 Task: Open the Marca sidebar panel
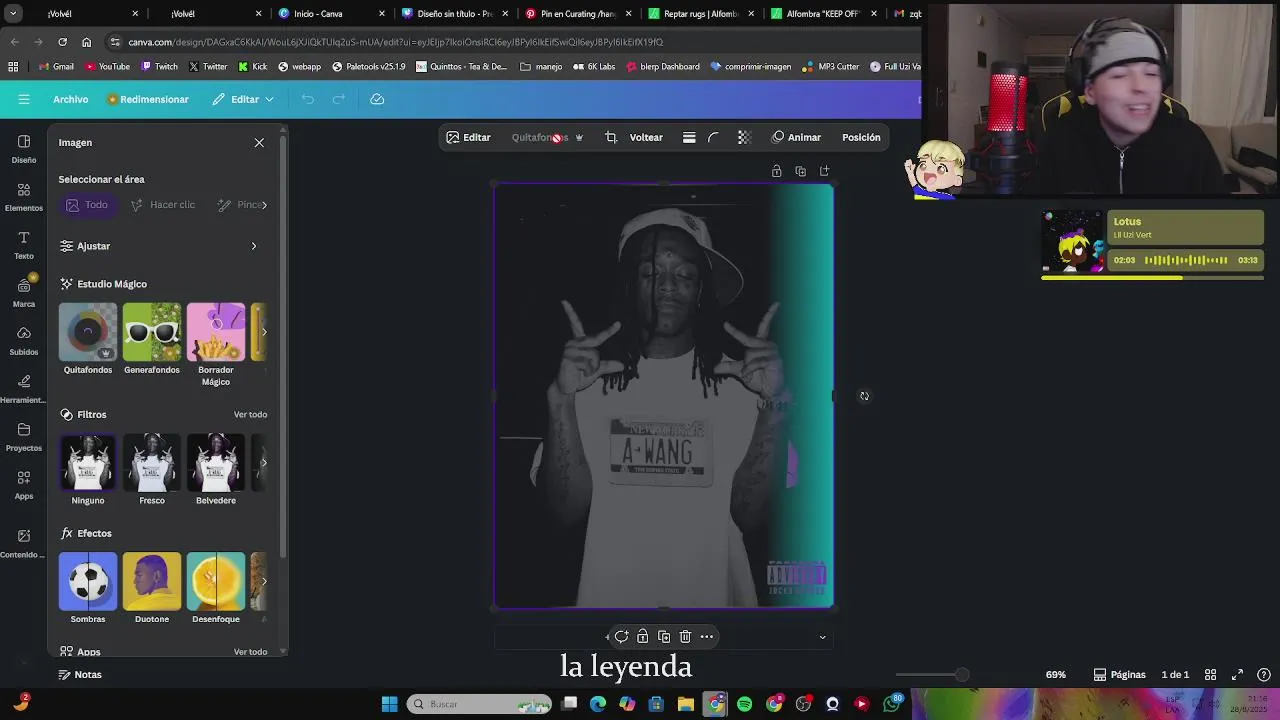24,292
